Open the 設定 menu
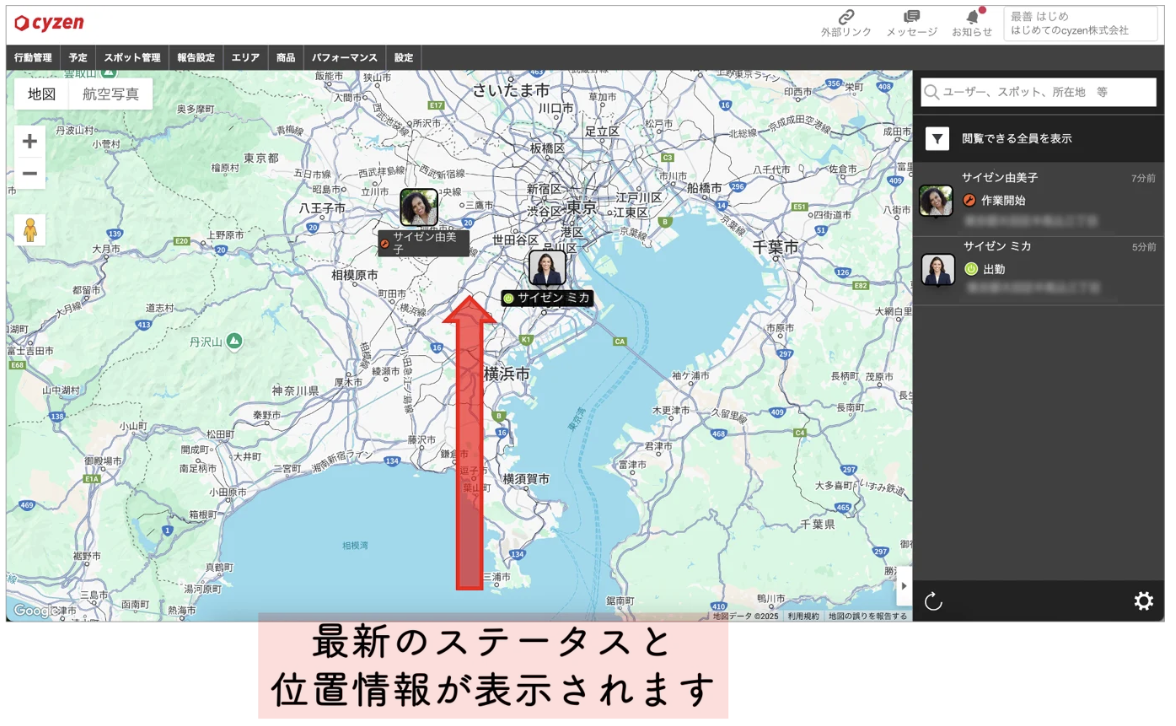This screenshot has width=1176, height=726. coord(404,58)
